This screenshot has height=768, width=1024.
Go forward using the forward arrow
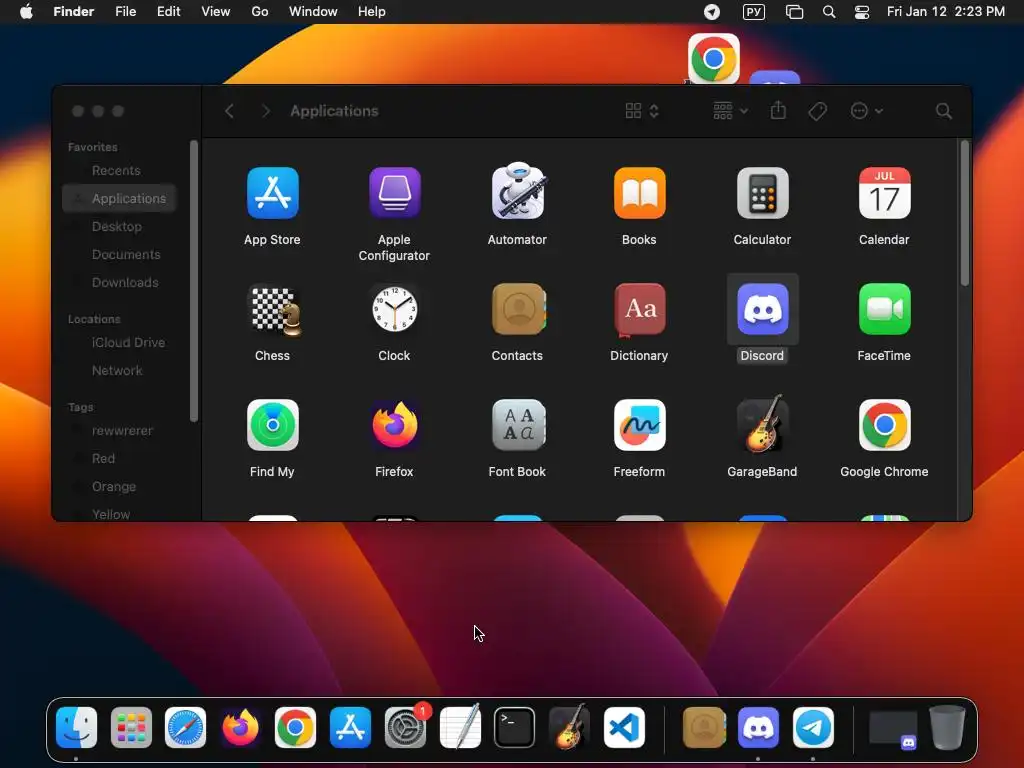pyautogui.click(x=265, y=111)
